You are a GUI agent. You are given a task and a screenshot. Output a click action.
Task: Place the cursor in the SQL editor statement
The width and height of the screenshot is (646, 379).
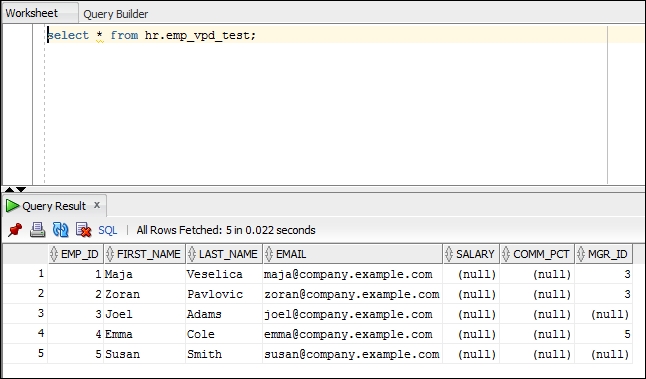[x=152, y=35]
